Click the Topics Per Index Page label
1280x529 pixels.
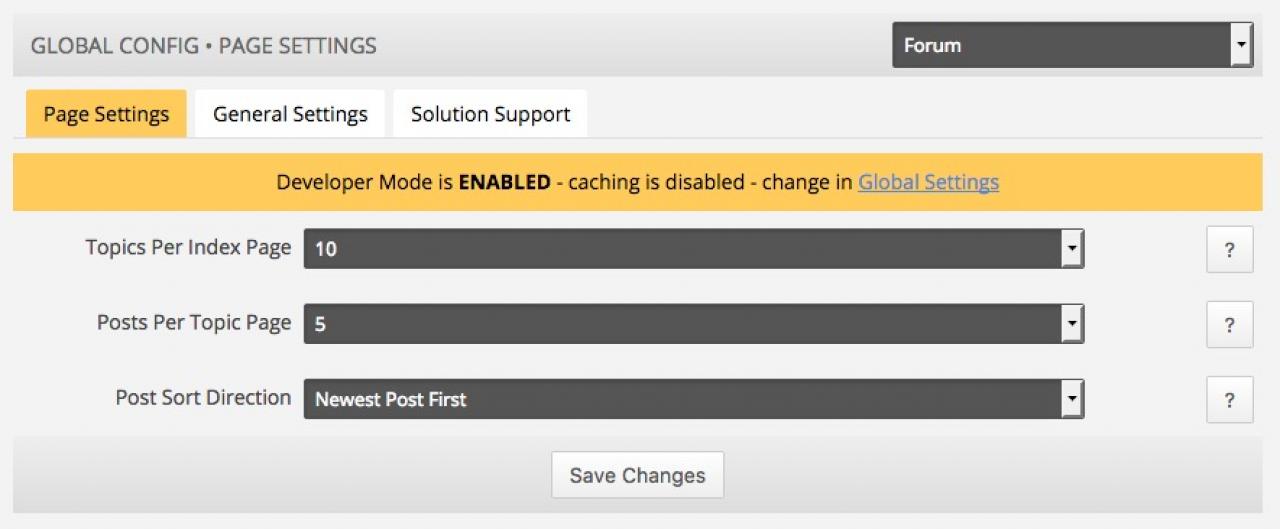point(188,248)
